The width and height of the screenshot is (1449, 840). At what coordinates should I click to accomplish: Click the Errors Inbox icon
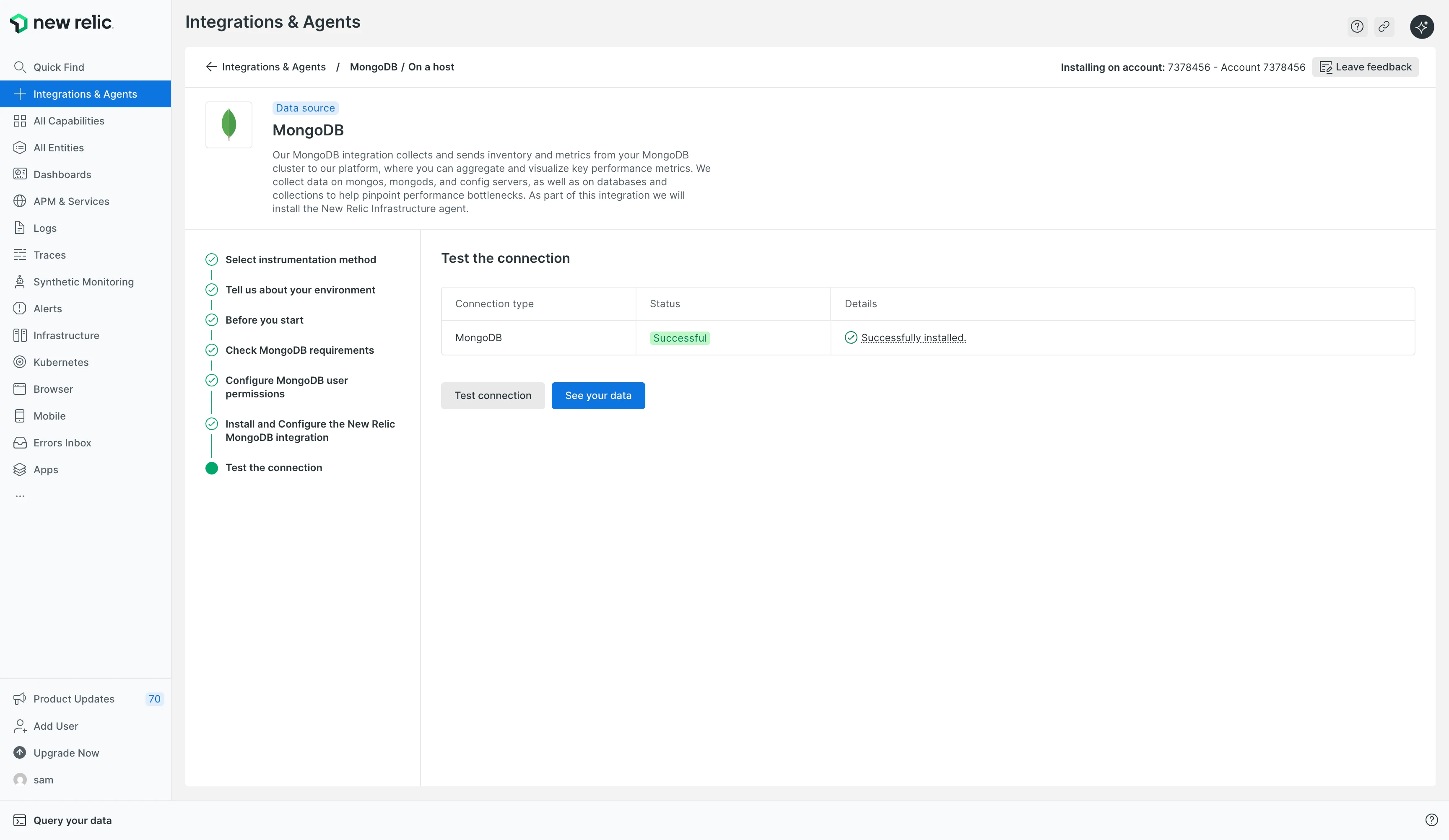(x=20, y=443)
